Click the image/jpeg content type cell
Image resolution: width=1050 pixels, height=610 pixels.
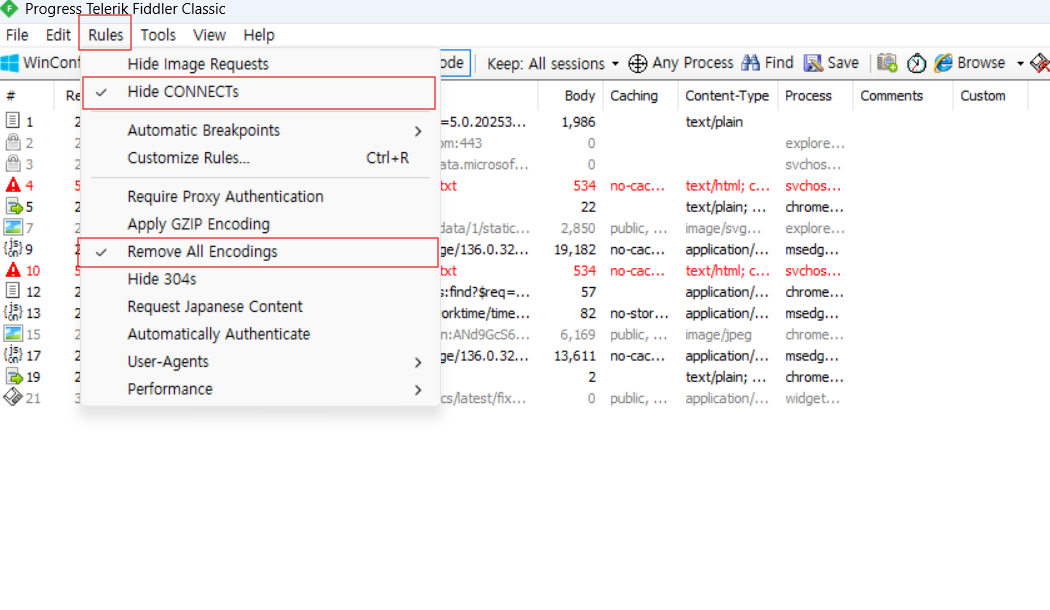pyautogui.click(x=719, y=335)
